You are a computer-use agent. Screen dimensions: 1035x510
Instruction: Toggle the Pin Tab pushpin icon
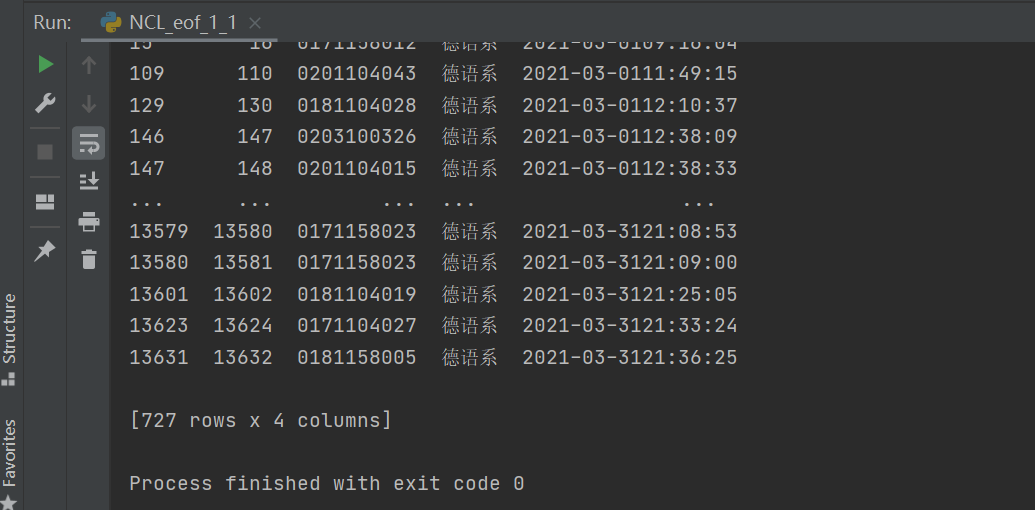(45, 251)
